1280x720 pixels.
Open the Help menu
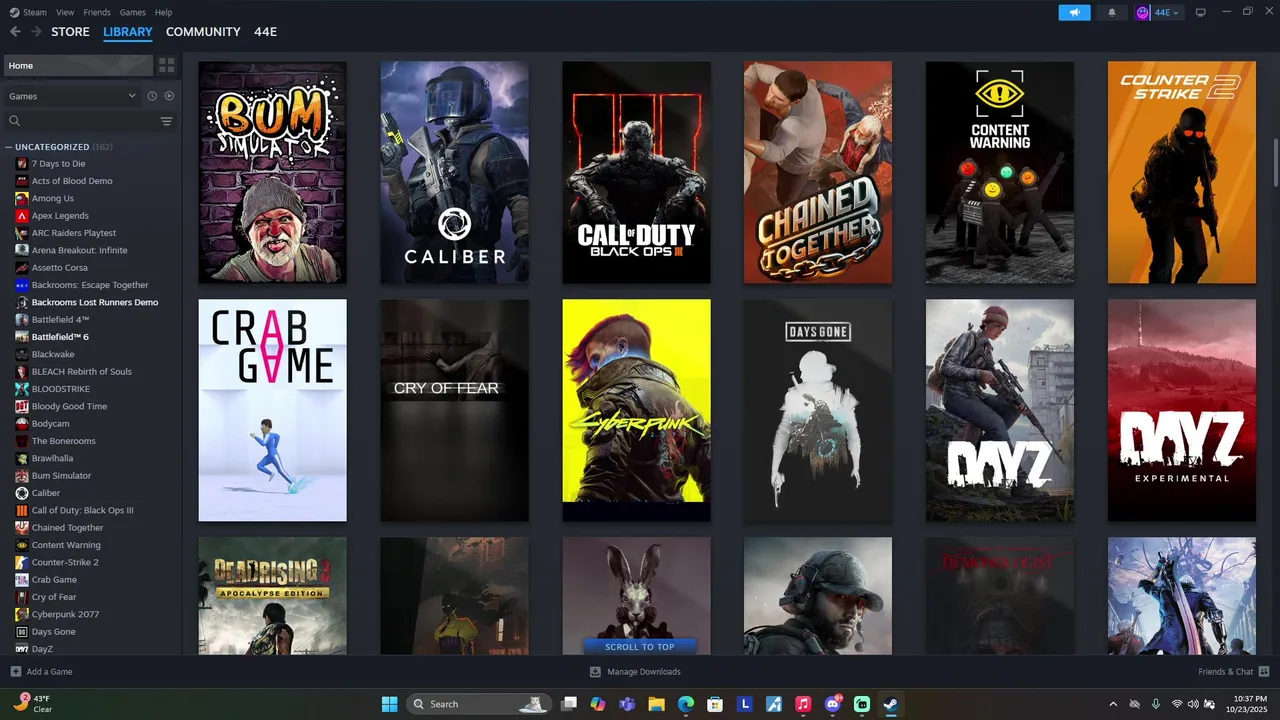point(163,12)
